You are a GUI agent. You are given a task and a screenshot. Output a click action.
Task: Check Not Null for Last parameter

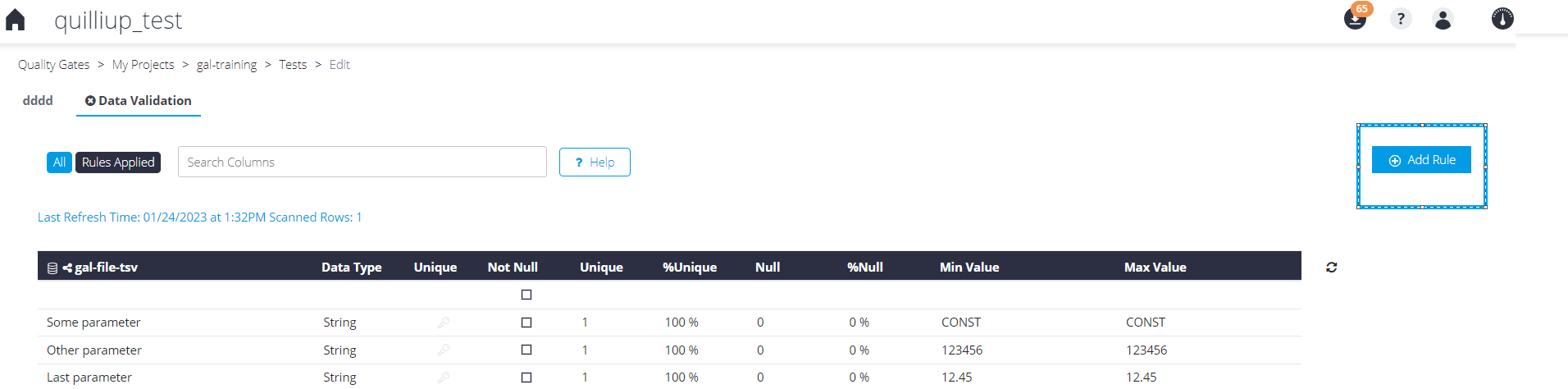(x=526, y=378)
